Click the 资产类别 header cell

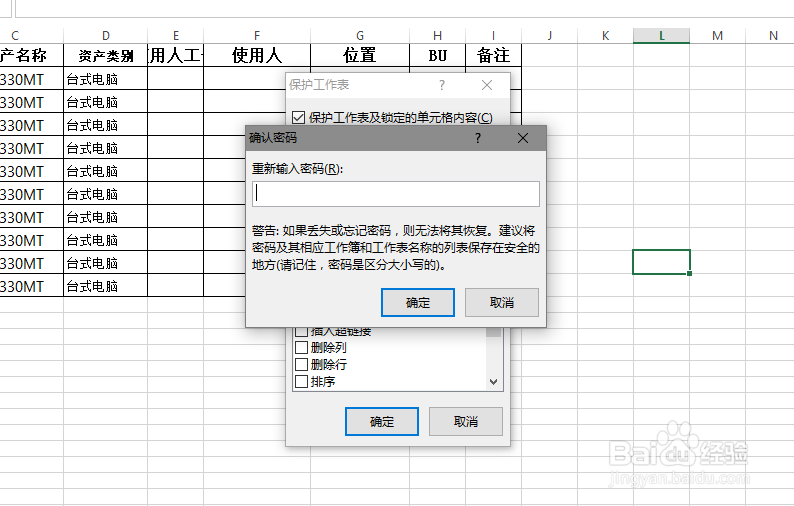click(105, 55)
